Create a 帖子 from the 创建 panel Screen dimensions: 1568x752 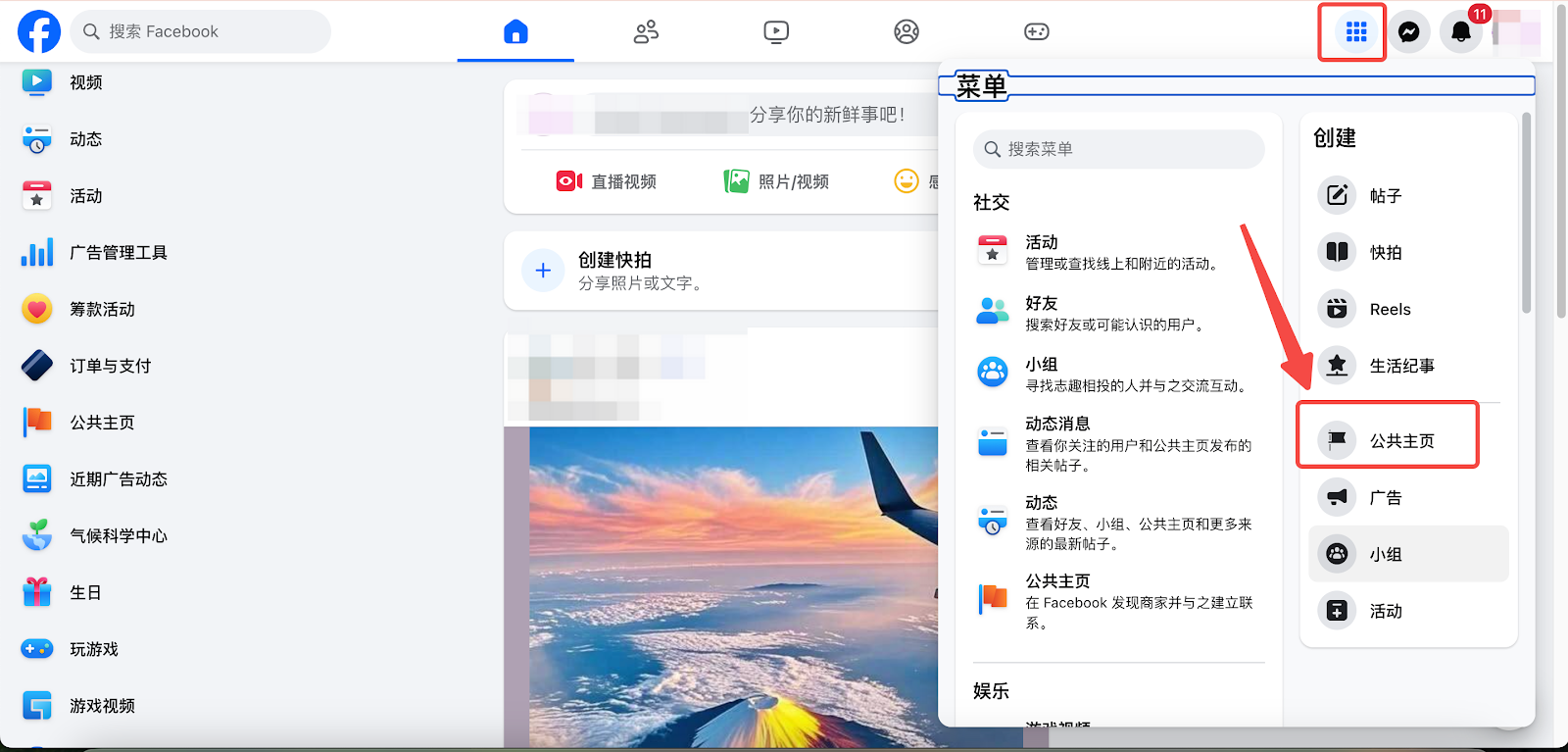point(1408,196)
